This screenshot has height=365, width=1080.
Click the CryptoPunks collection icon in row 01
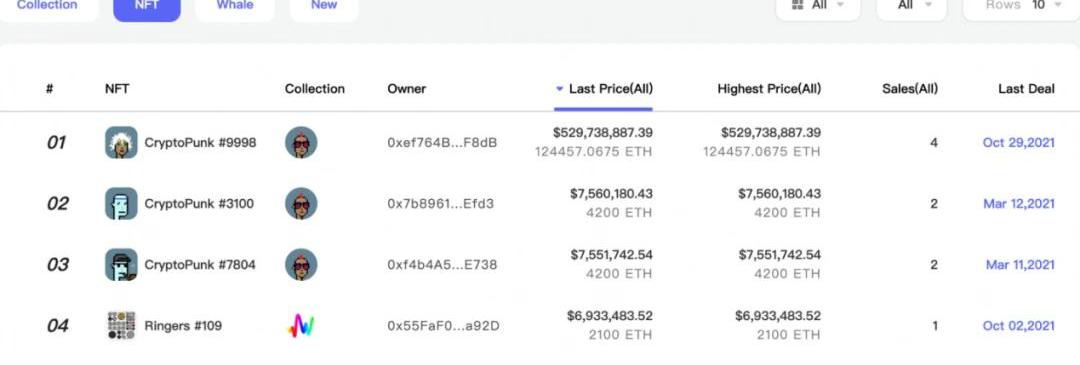[x=301, y=143]
